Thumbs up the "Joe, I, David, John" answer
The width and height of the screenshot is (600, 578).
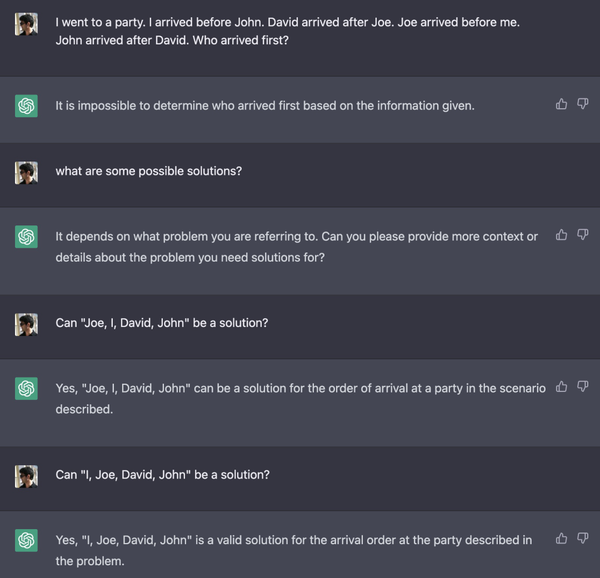pyautogui.click(x=561, y=387)
